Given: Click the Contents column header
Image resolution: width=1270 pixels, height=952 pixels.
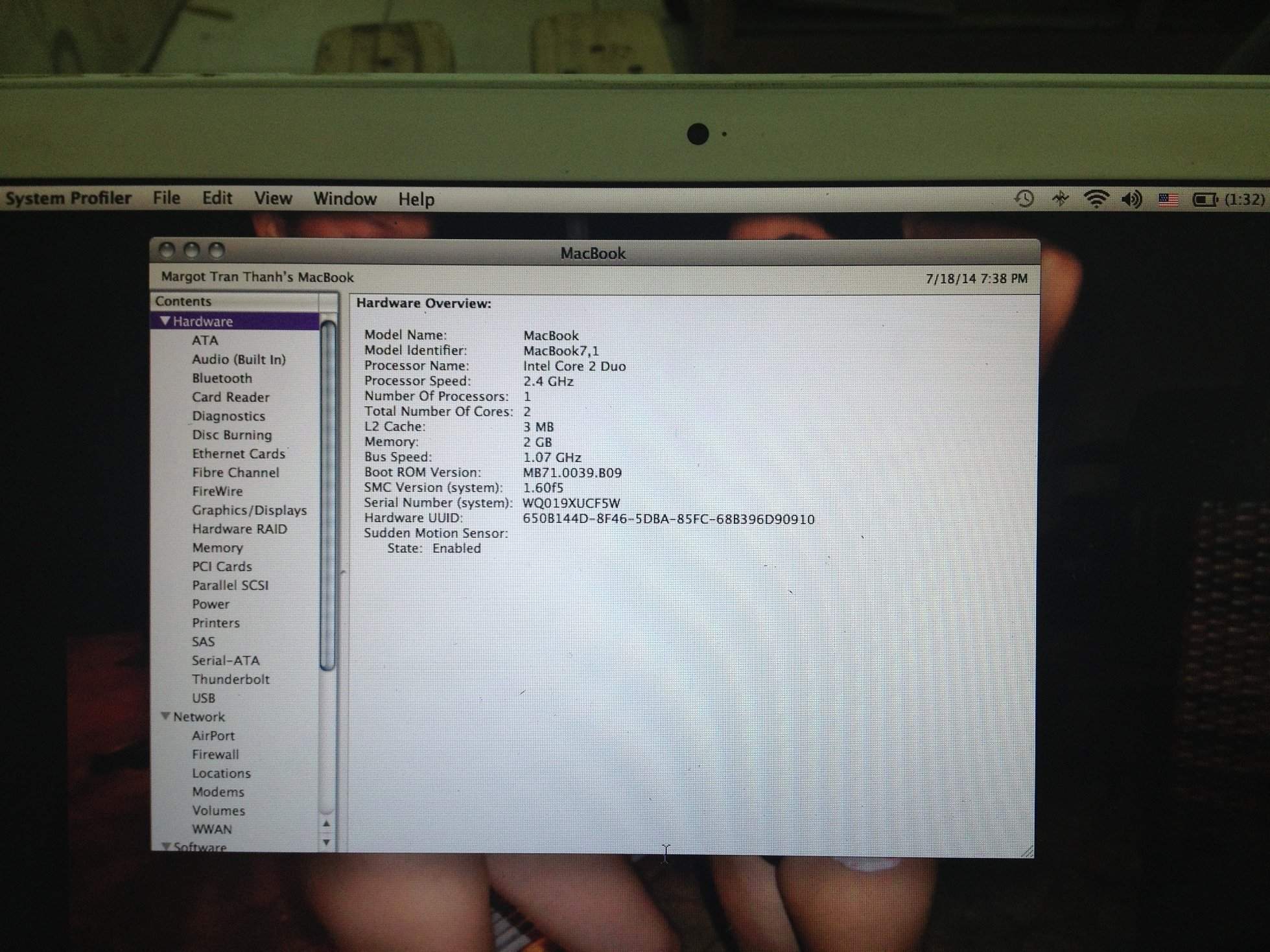Looking at the screenshot, I should (x=235, y=301).
